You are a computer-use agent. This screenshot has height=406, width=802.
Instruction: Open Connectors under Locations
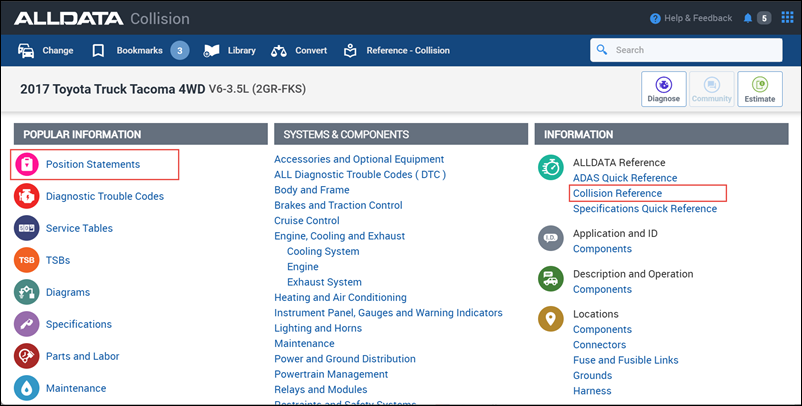click(599, 345)
